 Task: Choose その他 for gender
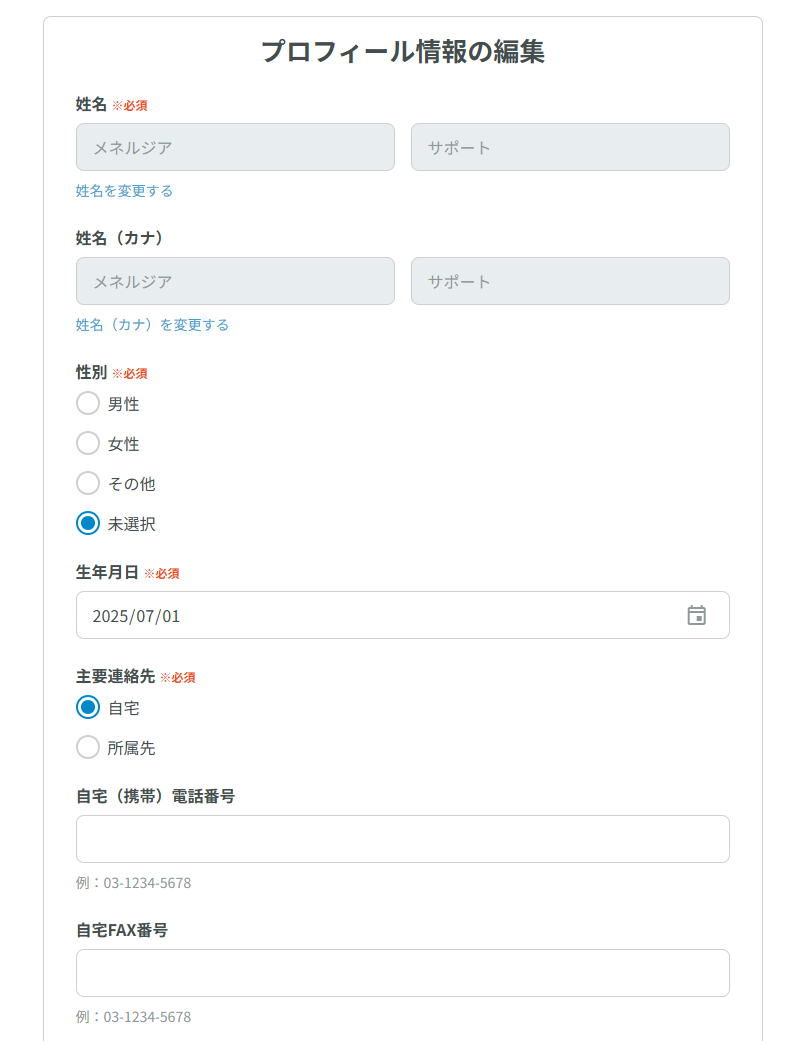coord(88,483)
